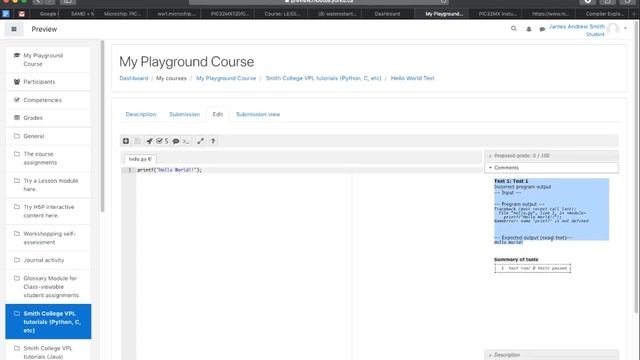Click the Test 1 comment result text

tap(511, 181)
